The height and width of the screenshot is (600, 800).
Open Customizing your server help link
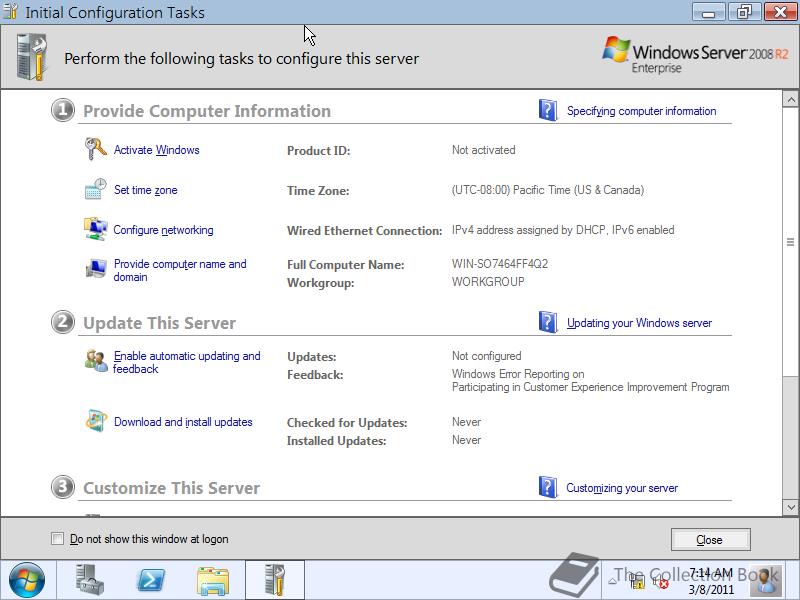pos(622,488)
